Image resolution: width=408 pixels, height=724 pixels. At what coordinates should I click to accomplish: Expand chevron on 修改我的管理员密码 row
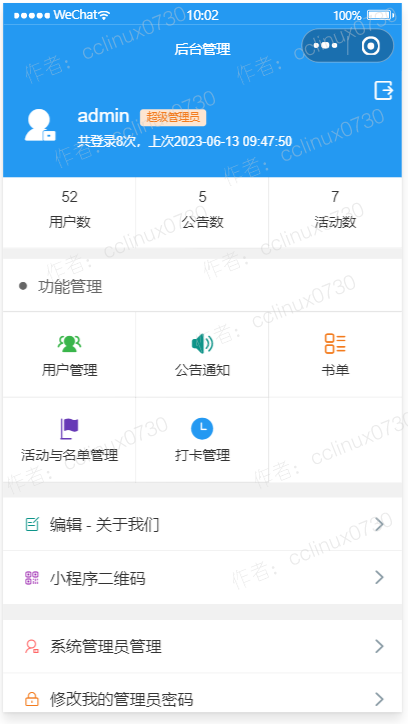click(379, 699)
